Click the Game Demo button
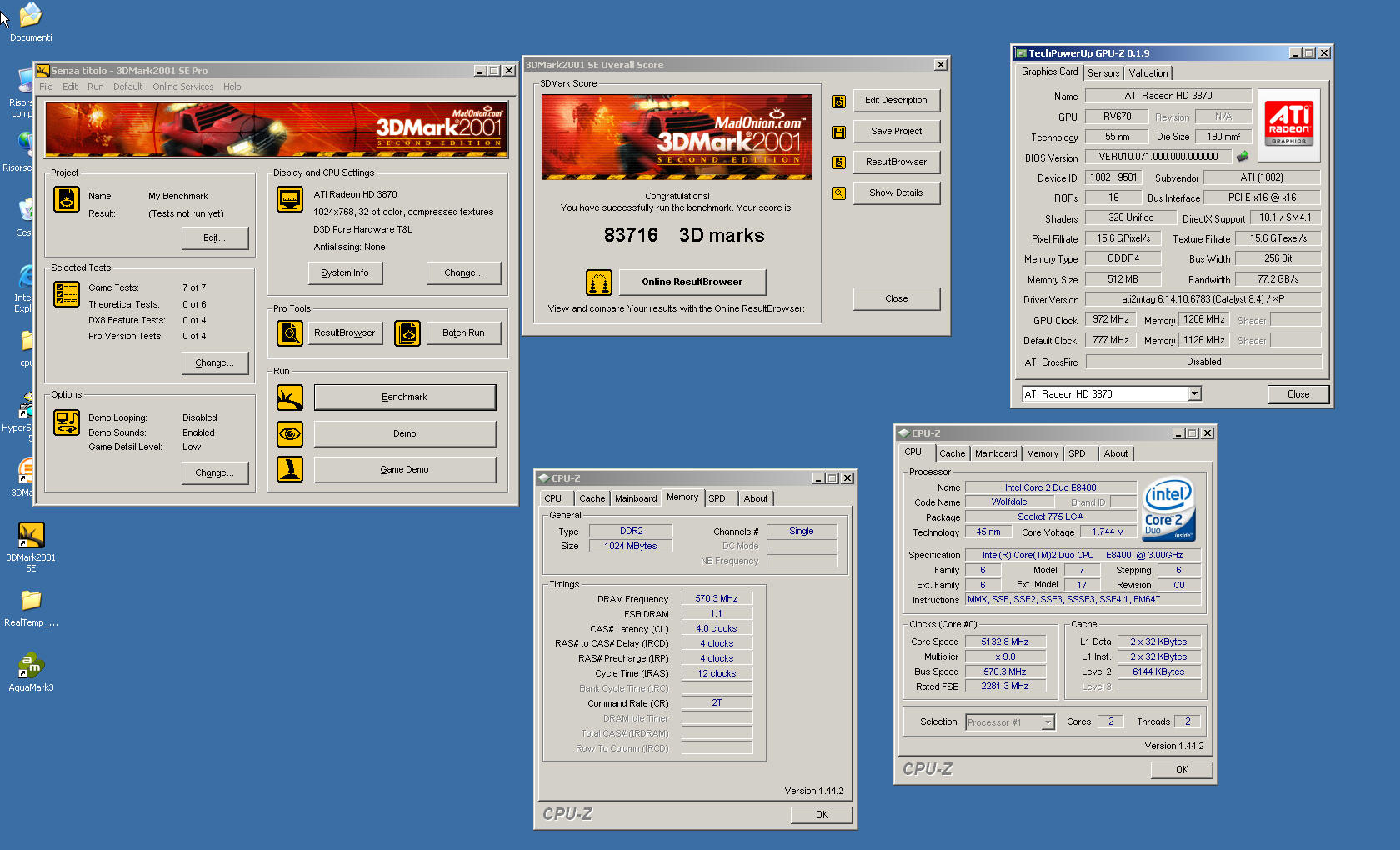Viewport: 1400px width, 850px height. coord(405,470)
